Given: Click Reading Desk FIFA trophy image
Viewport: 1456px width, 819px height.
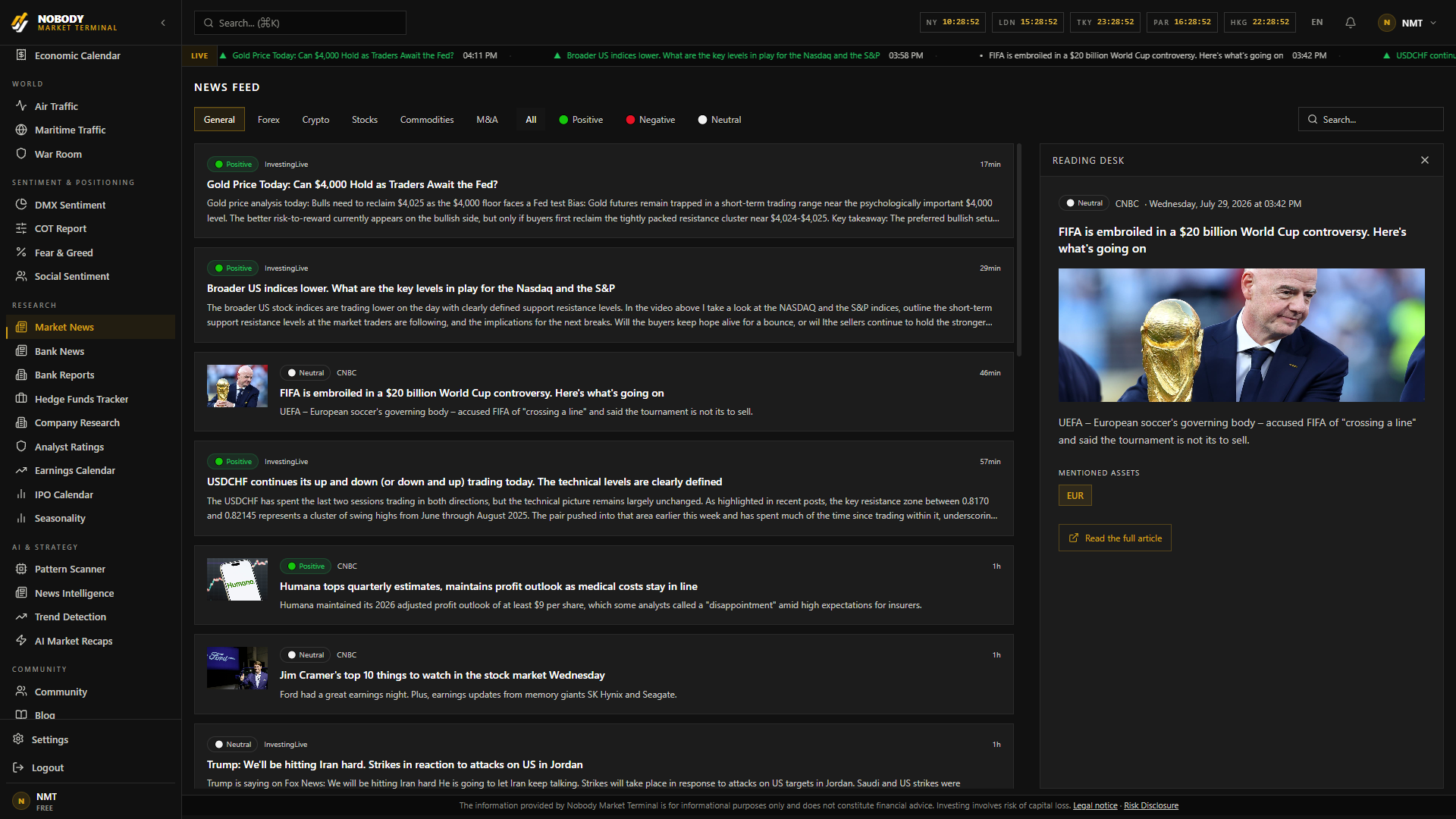Looking at the screenshot, I should click(x=1241, y=334).
